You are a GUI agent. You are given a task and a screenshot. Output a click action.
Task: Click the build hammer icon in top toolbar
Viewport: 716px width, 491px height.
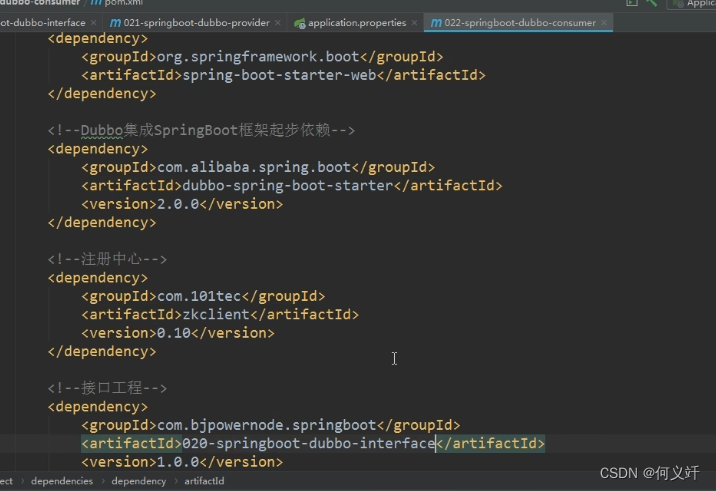652,3
